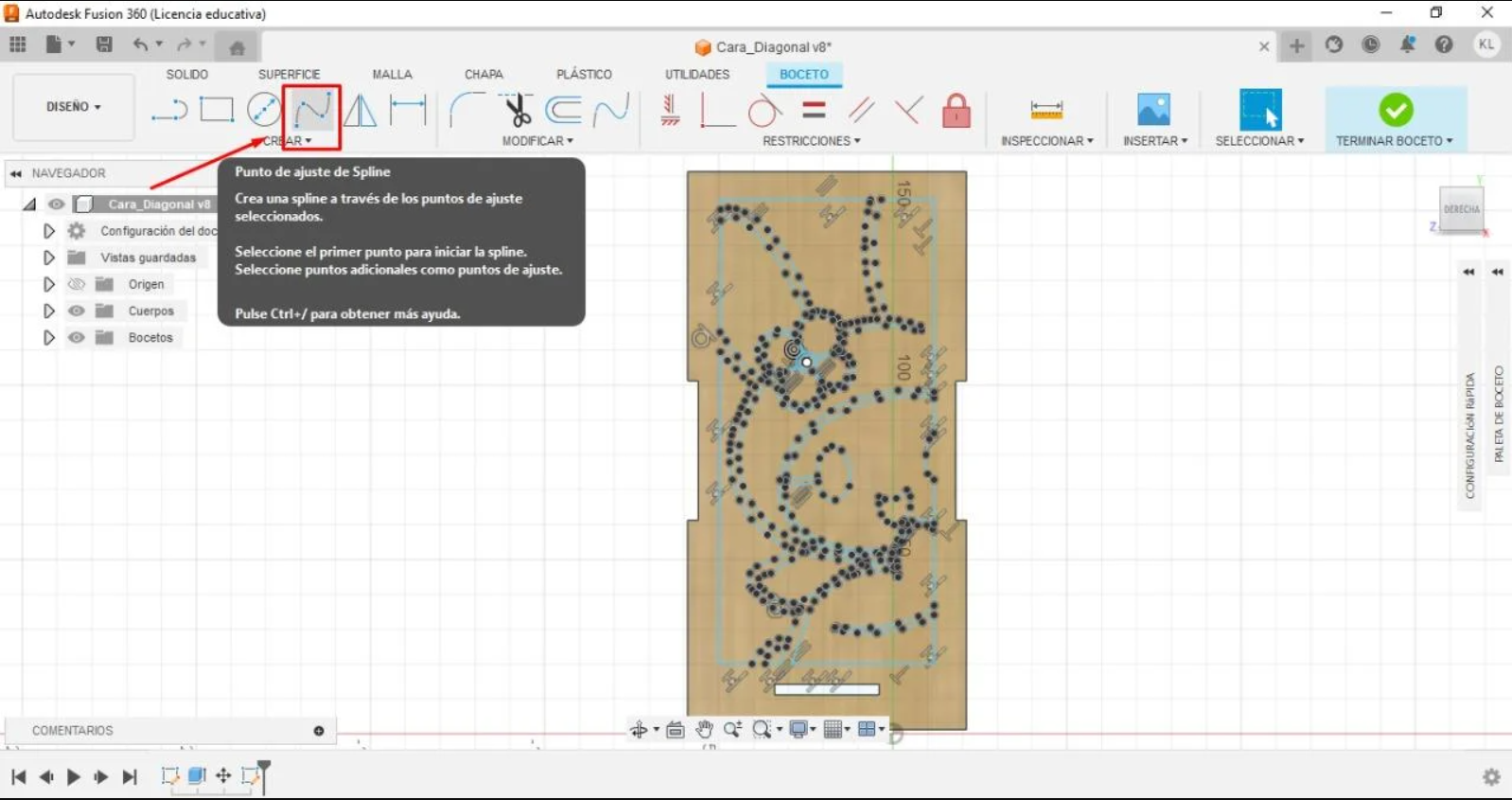Image resolution: width=1512 pixels, height=800 pixels.
Task: Expand the Bocetos node
Action: pos(49,337)
